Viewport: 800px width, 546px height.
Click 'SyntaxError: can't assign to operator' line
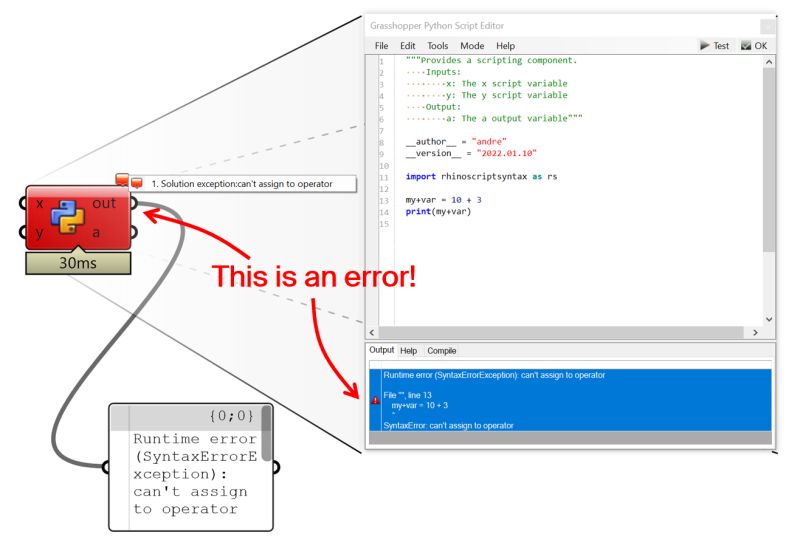point(448,426)
